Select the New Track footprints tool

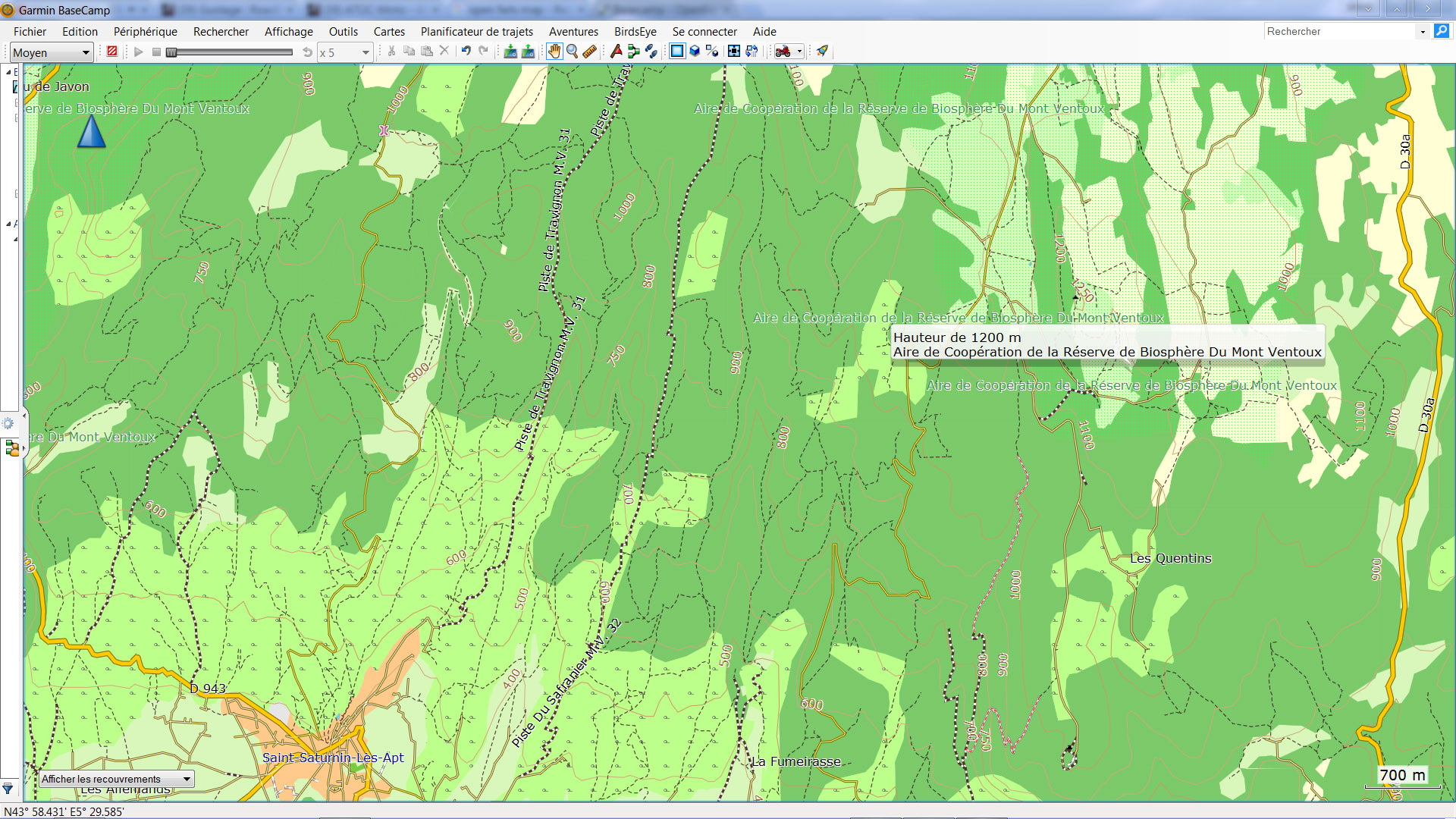(651, 52)
